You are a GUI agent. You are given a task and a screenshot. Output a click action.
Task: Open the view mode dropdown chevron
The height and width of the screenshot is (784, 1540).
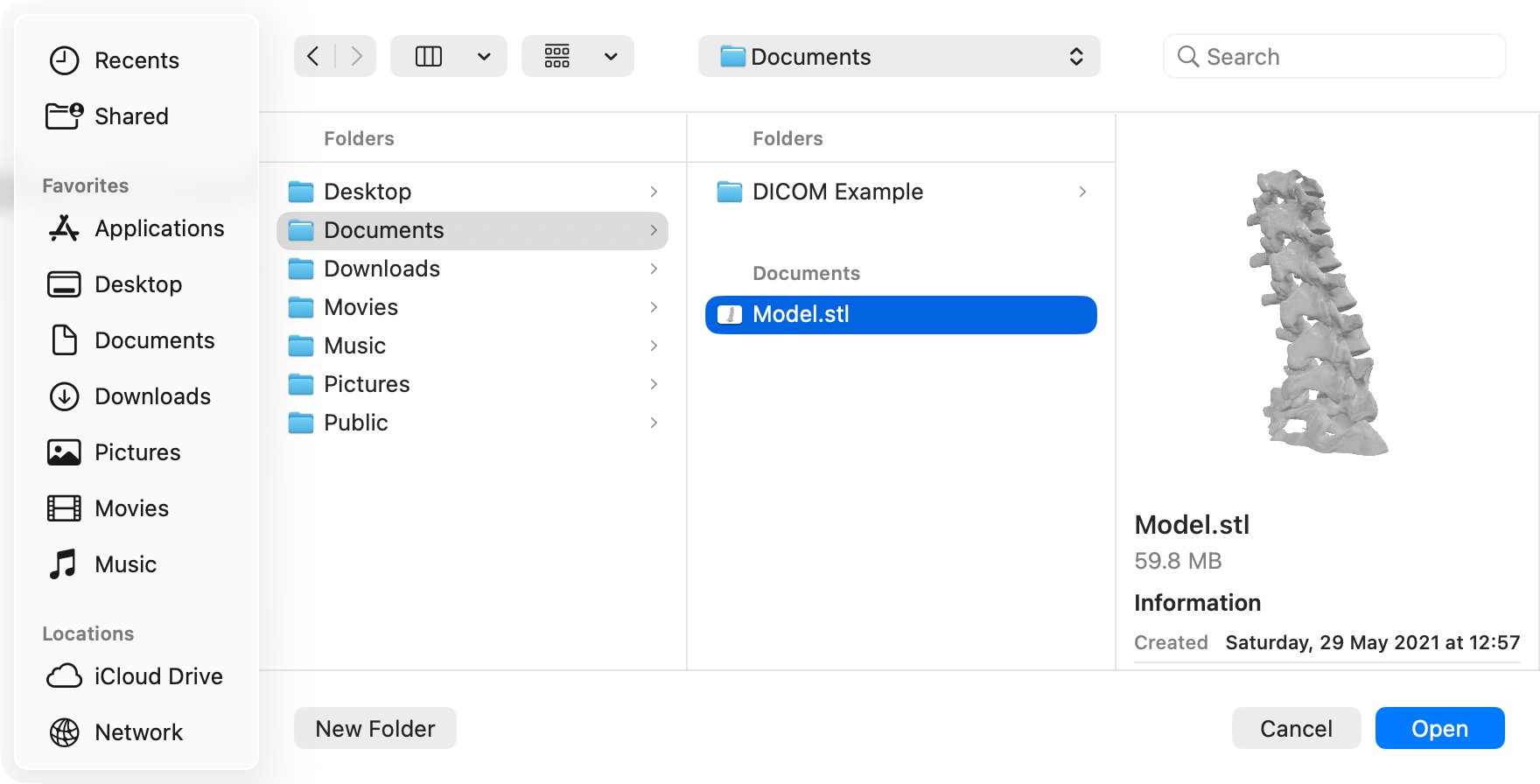tap(484, 57)
